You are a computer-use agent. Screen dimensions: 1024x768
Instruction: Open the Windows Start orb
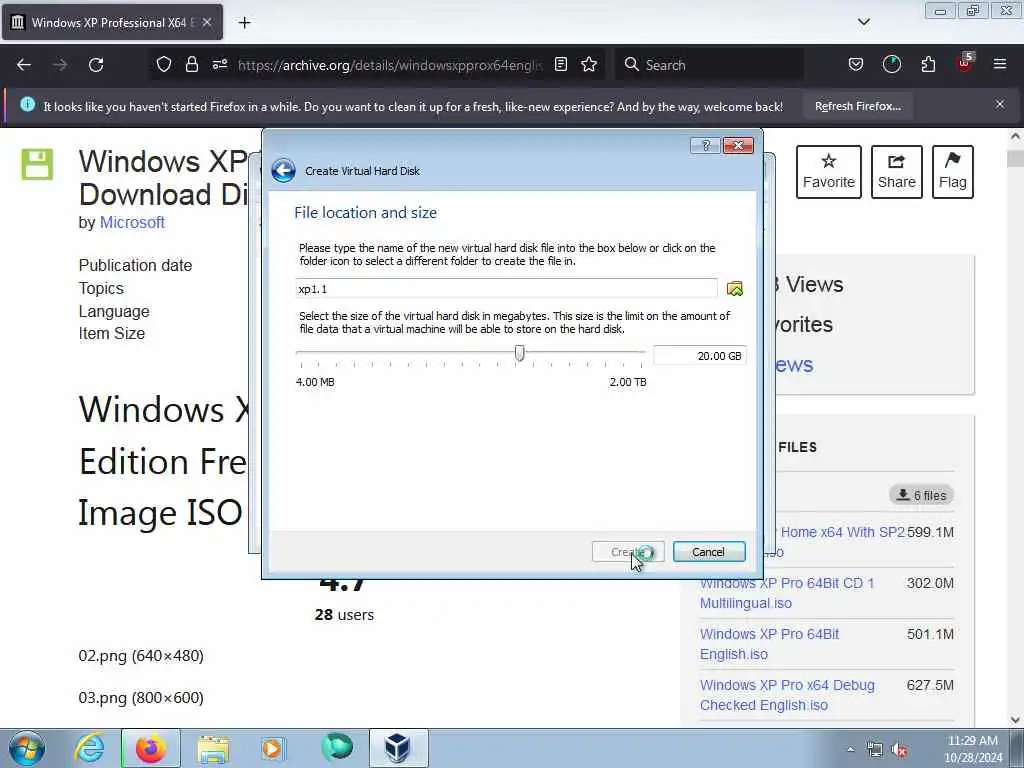coord(27,748)
